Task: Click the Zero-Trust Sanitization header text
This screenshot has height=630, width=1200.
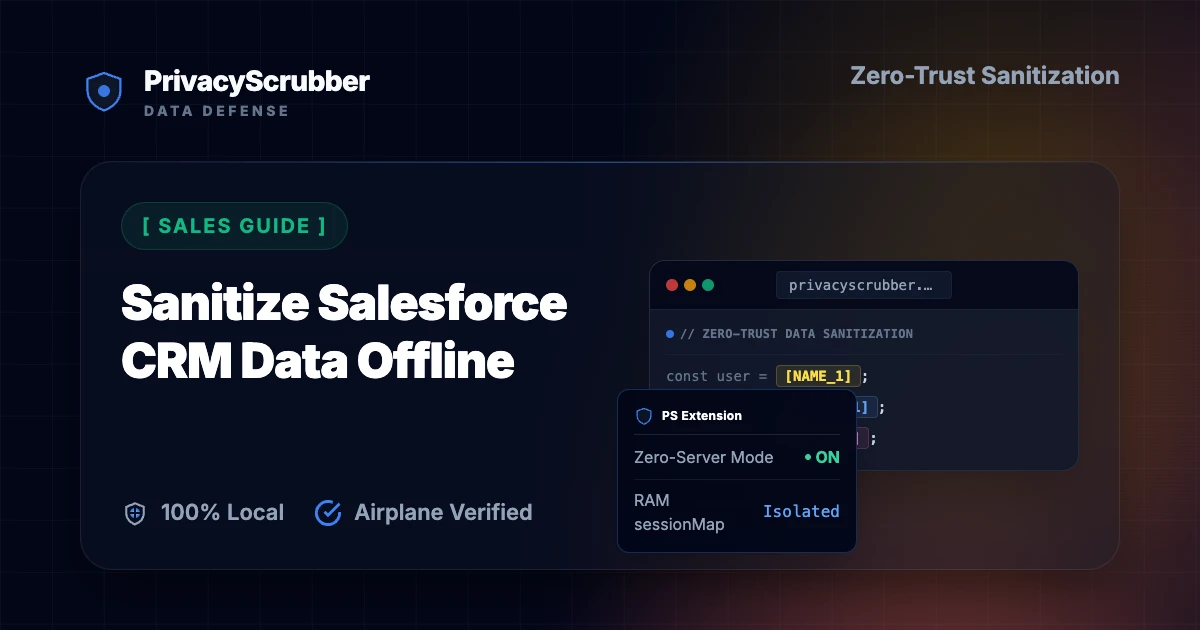Action: (x=985, y=76)
